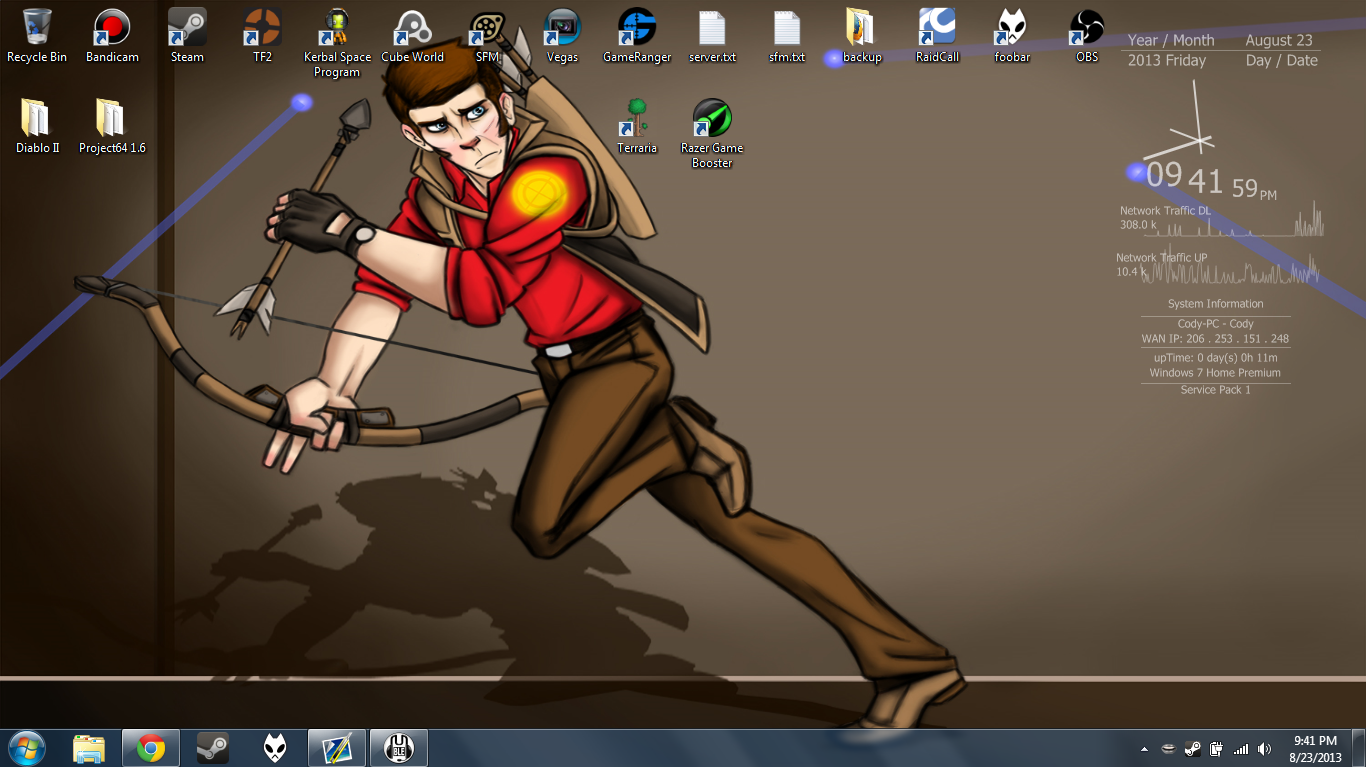Select the Cube World desktop icon
Image resolution: width=1366 pixels, height=767 pixels.
[x=412, y=36]
